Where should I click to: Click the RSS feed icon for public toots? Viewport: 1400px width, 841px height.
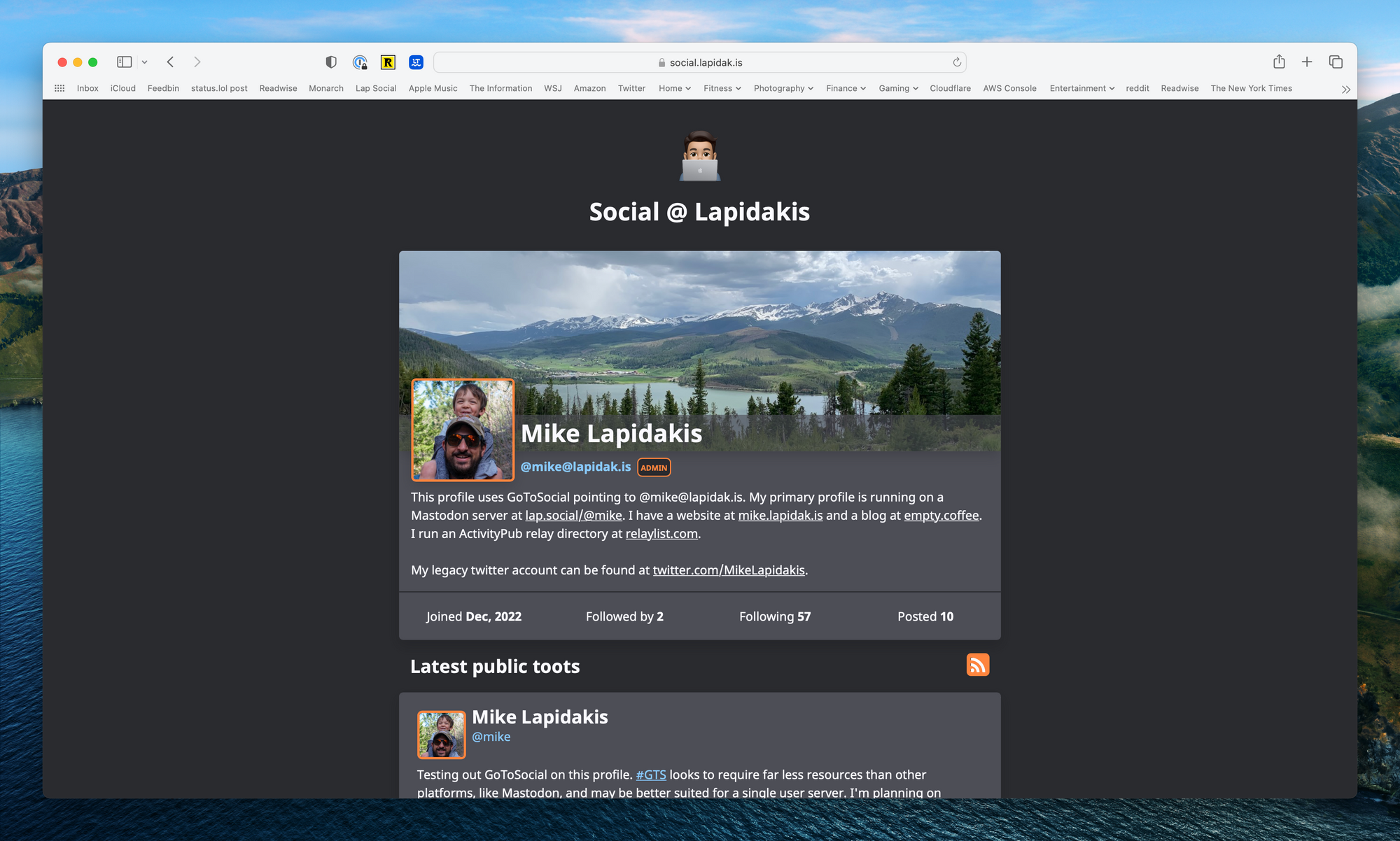coord(978,665)
